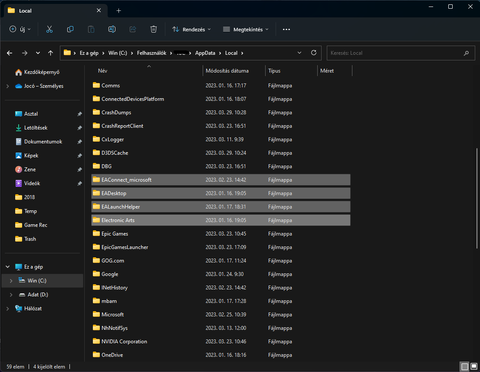Image resolution: width=480 pixels, height=372 pixels.
Task: Switch to details view icon in status bar
Action: tap(464, 367)
